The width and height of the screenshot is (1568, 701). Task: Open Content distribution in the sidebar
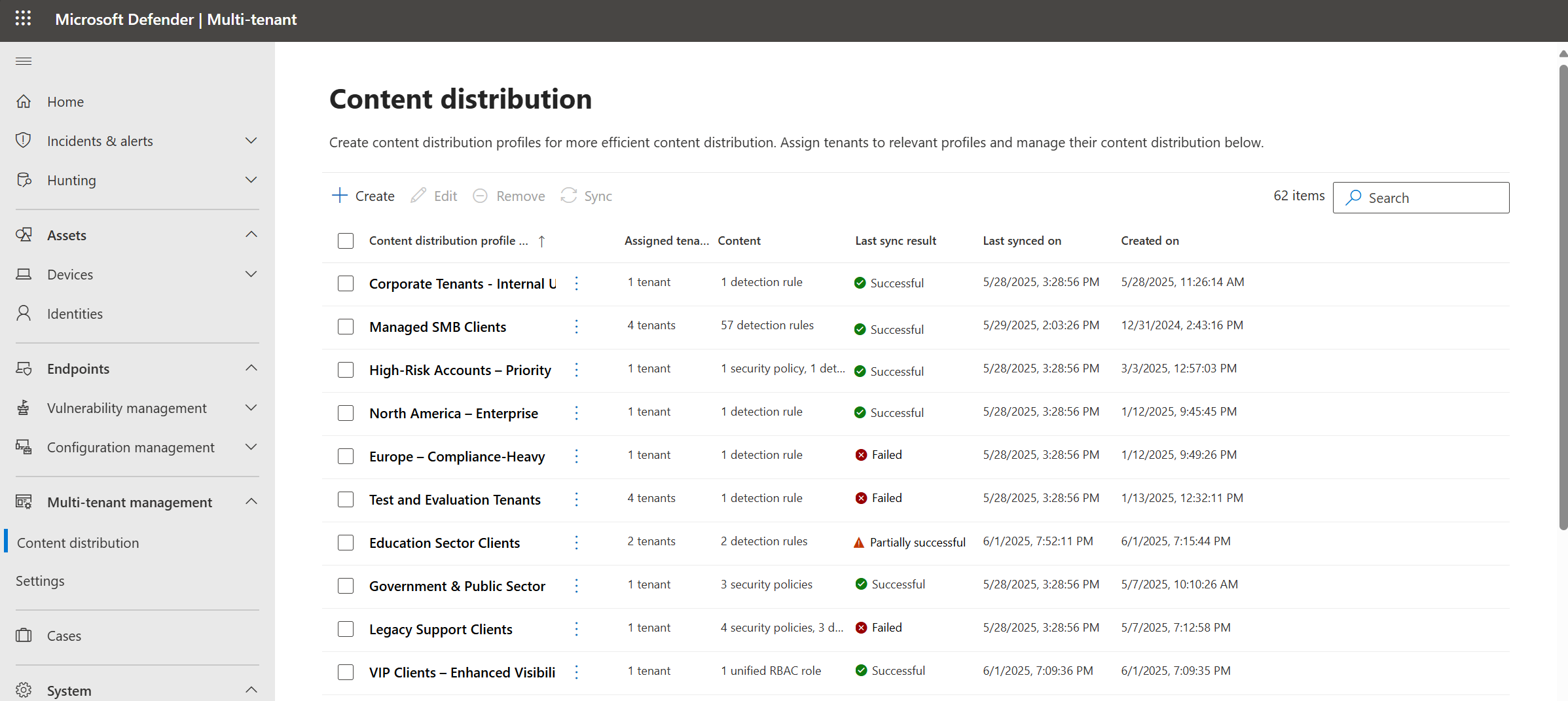(78, 543)
